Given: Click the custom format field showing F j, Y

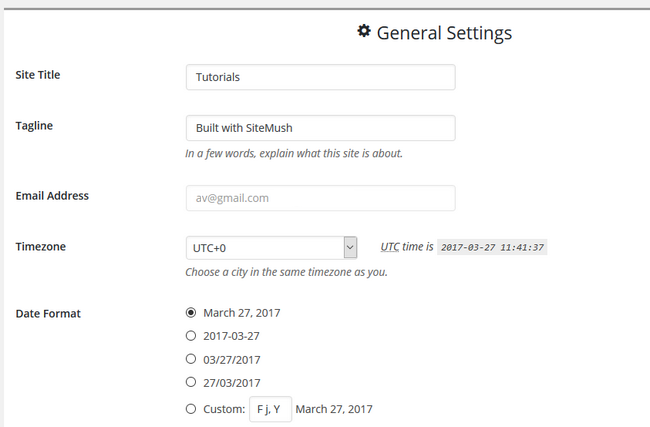Looking at the screenshot, I should [270, 409].
